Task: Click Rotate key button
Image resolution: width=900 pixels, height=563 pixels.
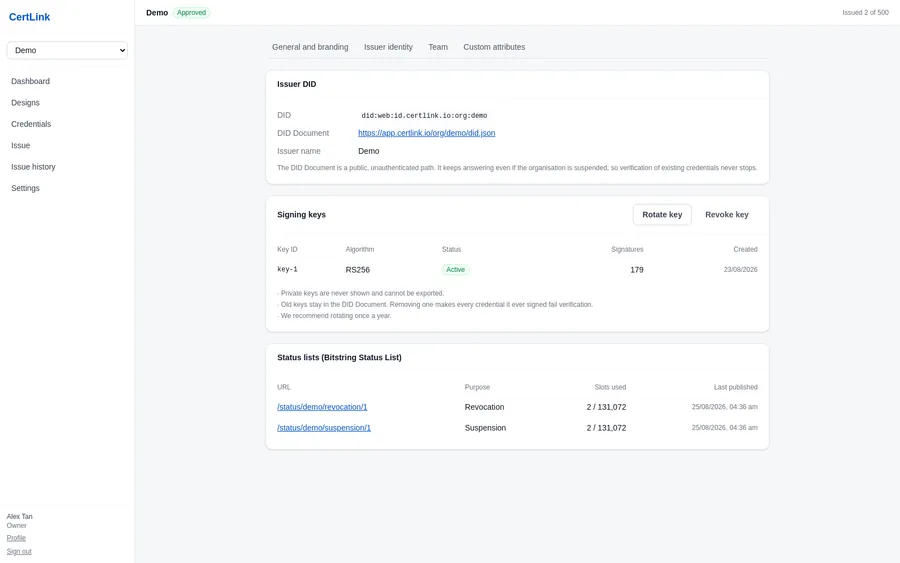Action: click(x=662, y=215)
